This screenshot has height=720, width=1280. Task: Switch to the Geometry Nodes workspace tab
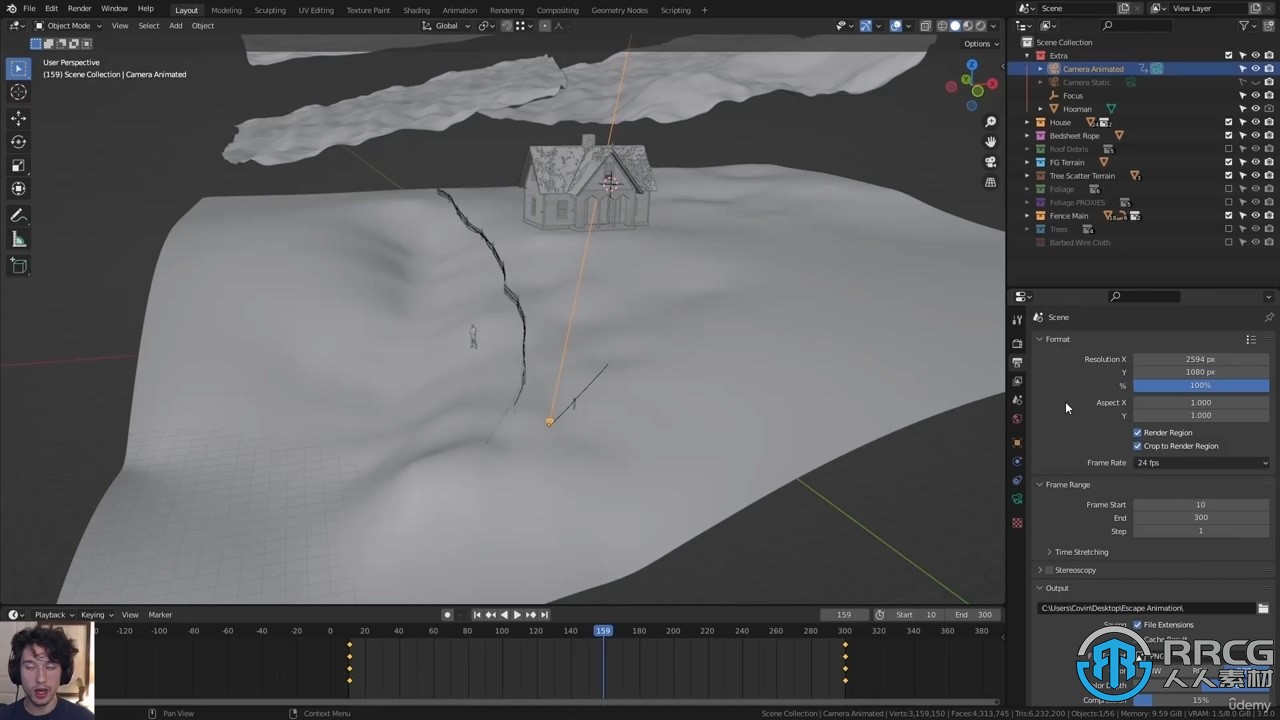619,10
